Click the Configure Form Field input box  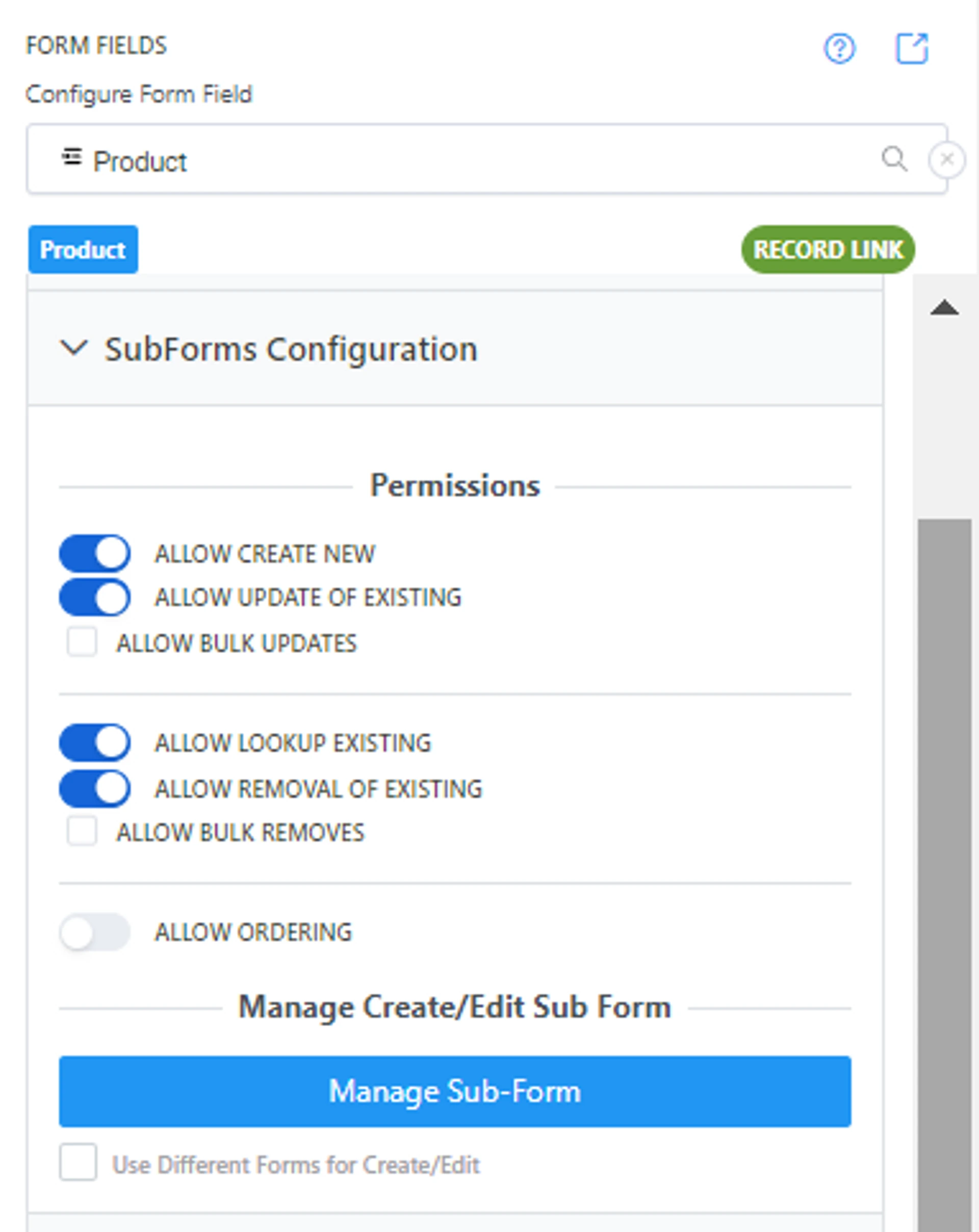tap(457, 160)
